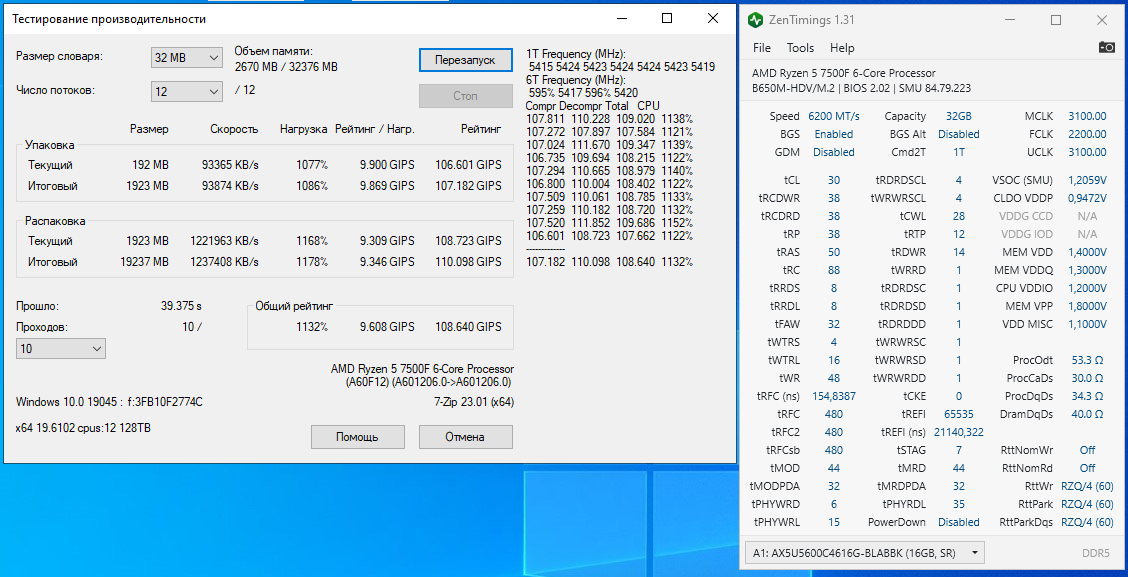
Task: Minimize the 7-Zip benchmark window
Action: tap(622, 19)
